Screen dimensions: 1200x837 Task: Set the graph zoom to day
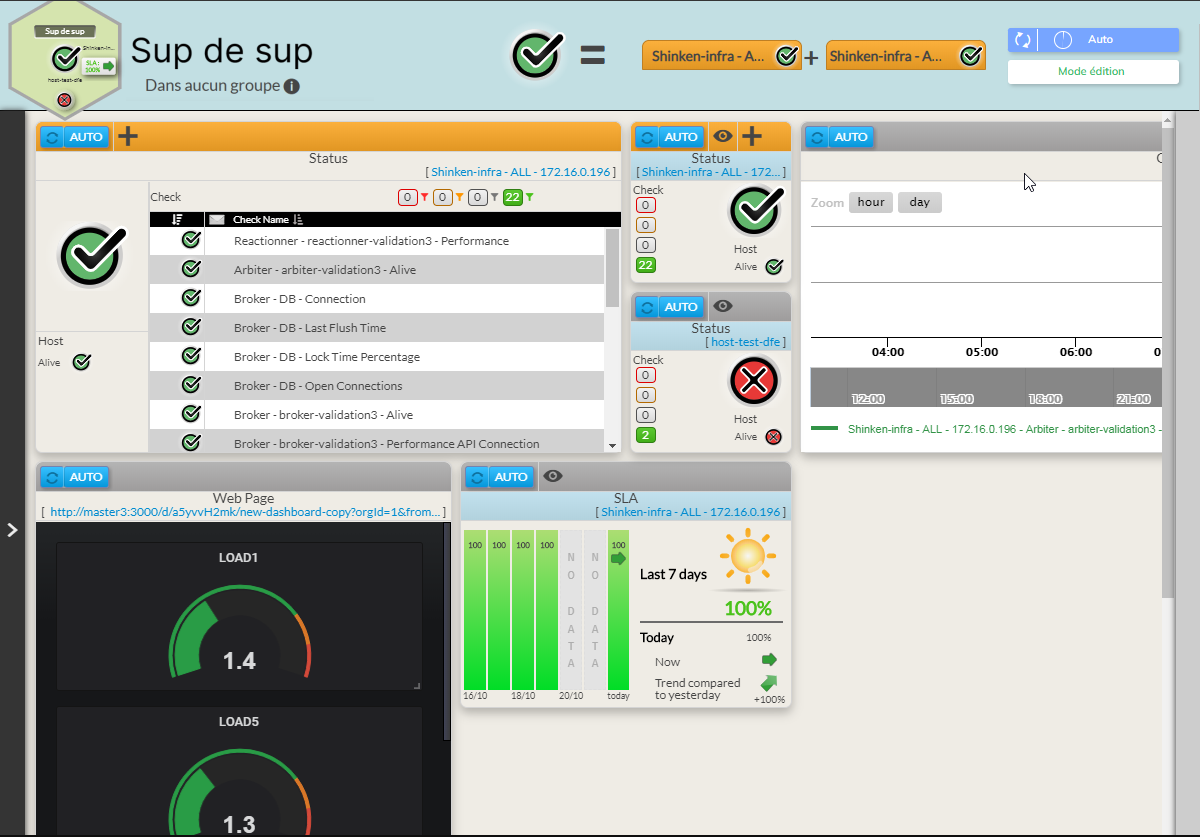click(x=920, y=202)
